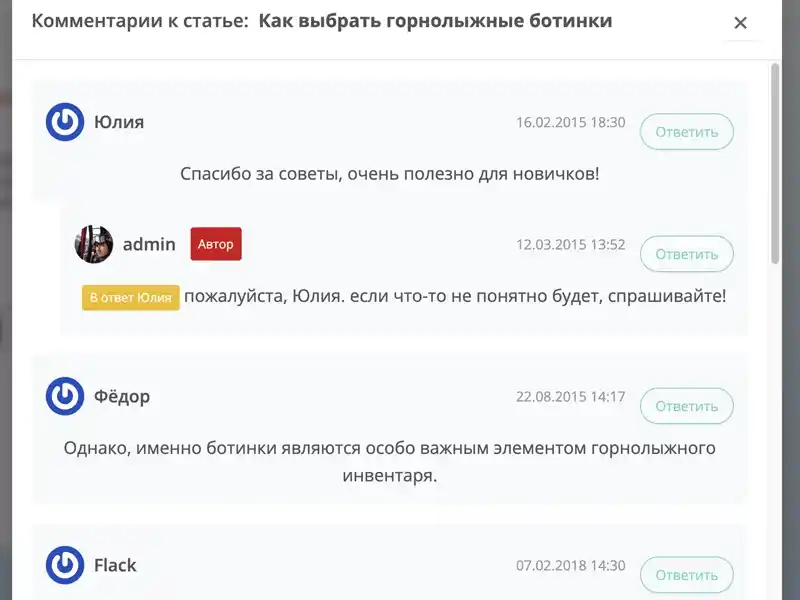Close the comments dialog with the X
800x600 pixels.
(741, 22)
